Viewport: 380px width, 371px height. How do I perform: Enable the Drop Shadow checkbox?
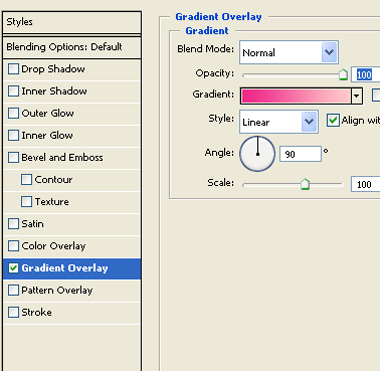(13, 69)
